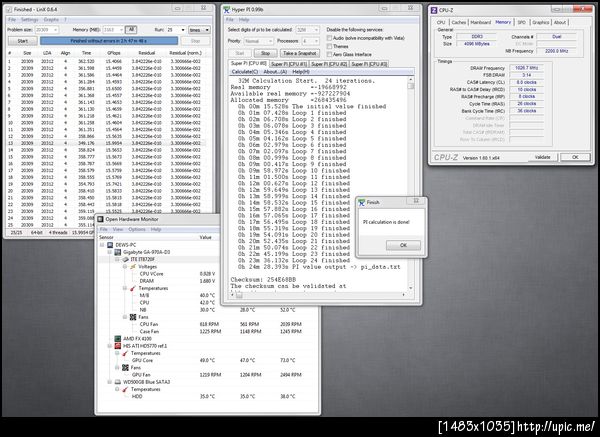The width and height of the screenshot is (600, 437).
Task: Toggle the Audio service checkbox in Hyper PI
Action: [329, 38]
